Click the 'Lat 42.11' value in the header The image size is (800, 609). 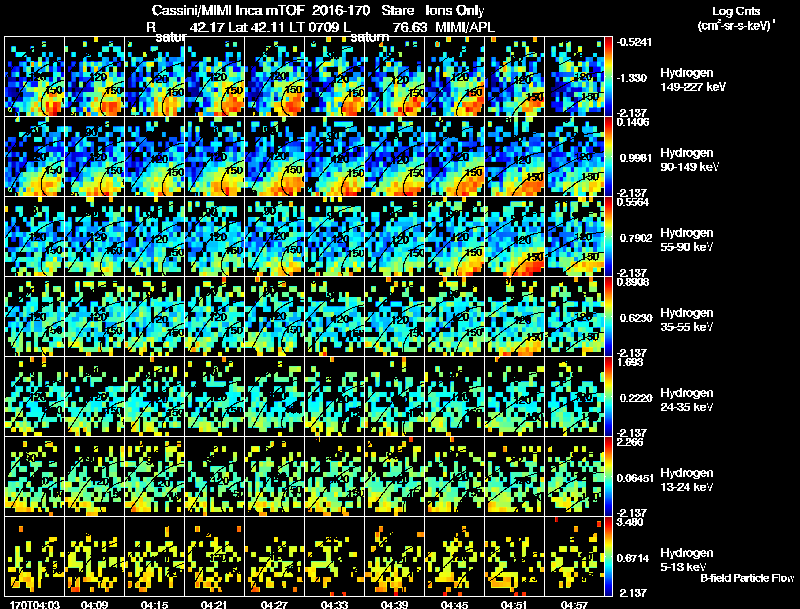(x=257, y=27)
